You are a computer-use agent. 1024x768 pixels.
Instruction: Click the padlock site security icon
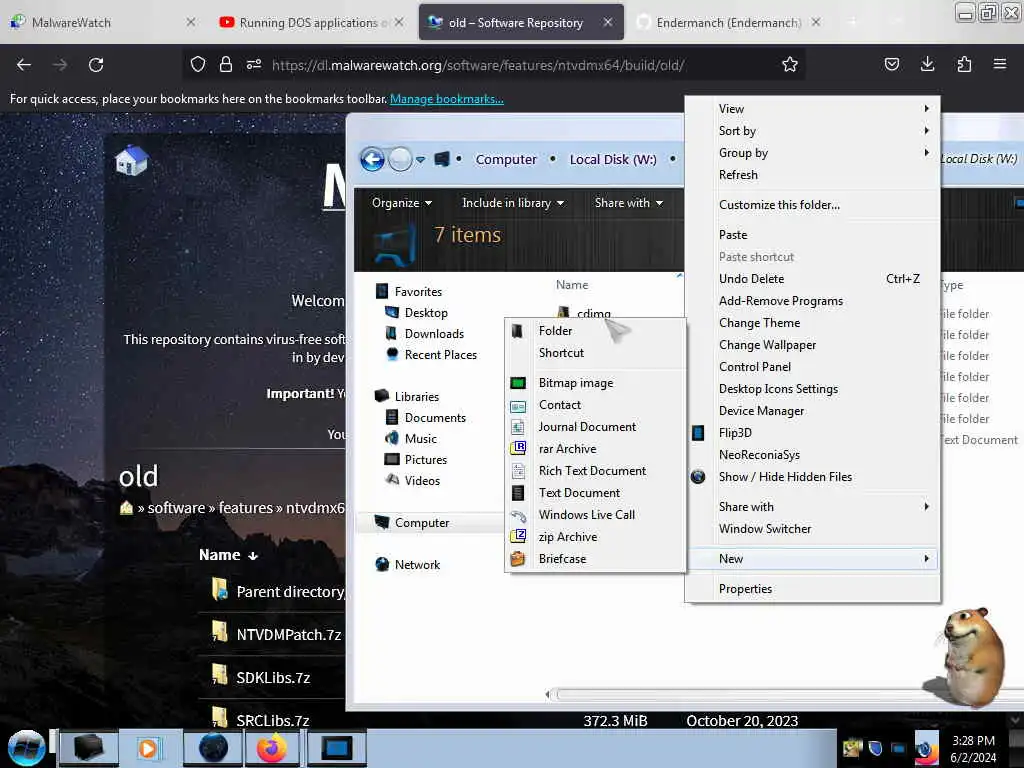click(226, 65)
